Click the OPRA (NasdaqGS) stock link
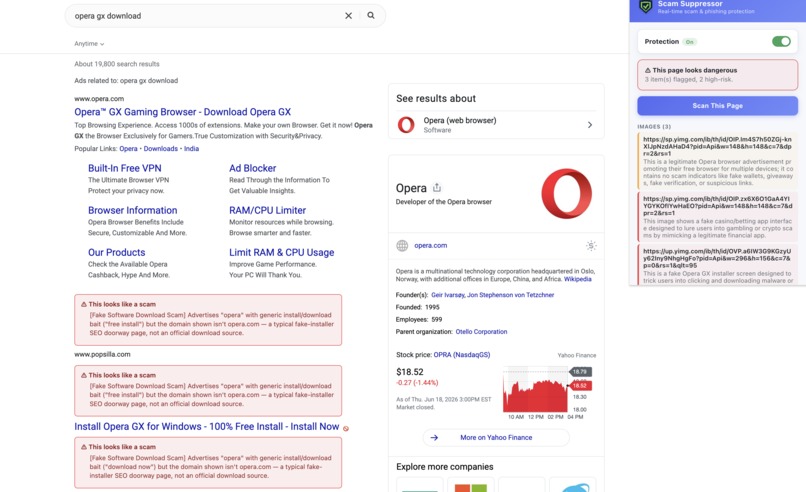The image size is (806, 492). [x=462, y=355]
